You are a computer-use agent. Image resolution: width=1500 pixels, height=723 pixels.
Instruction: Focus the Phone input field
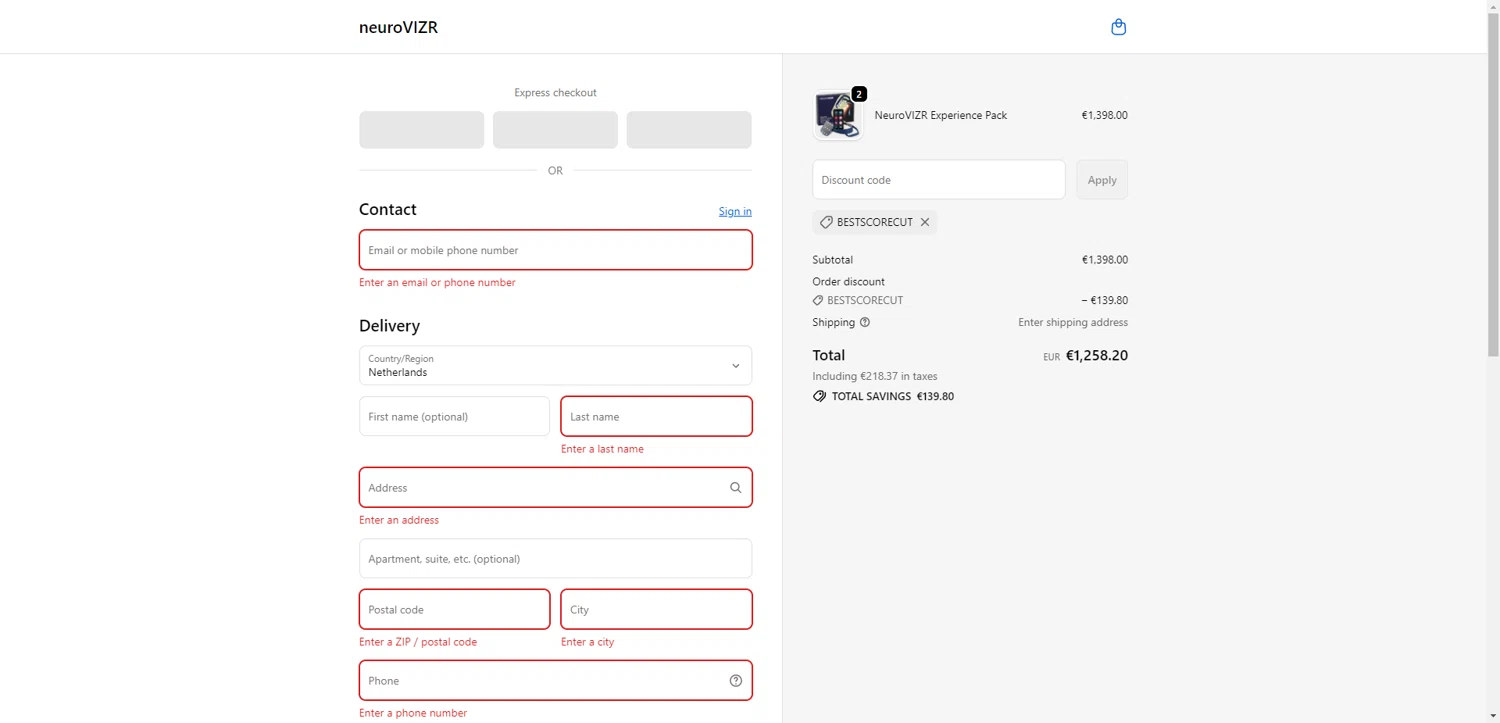click(x=555, y=681)
